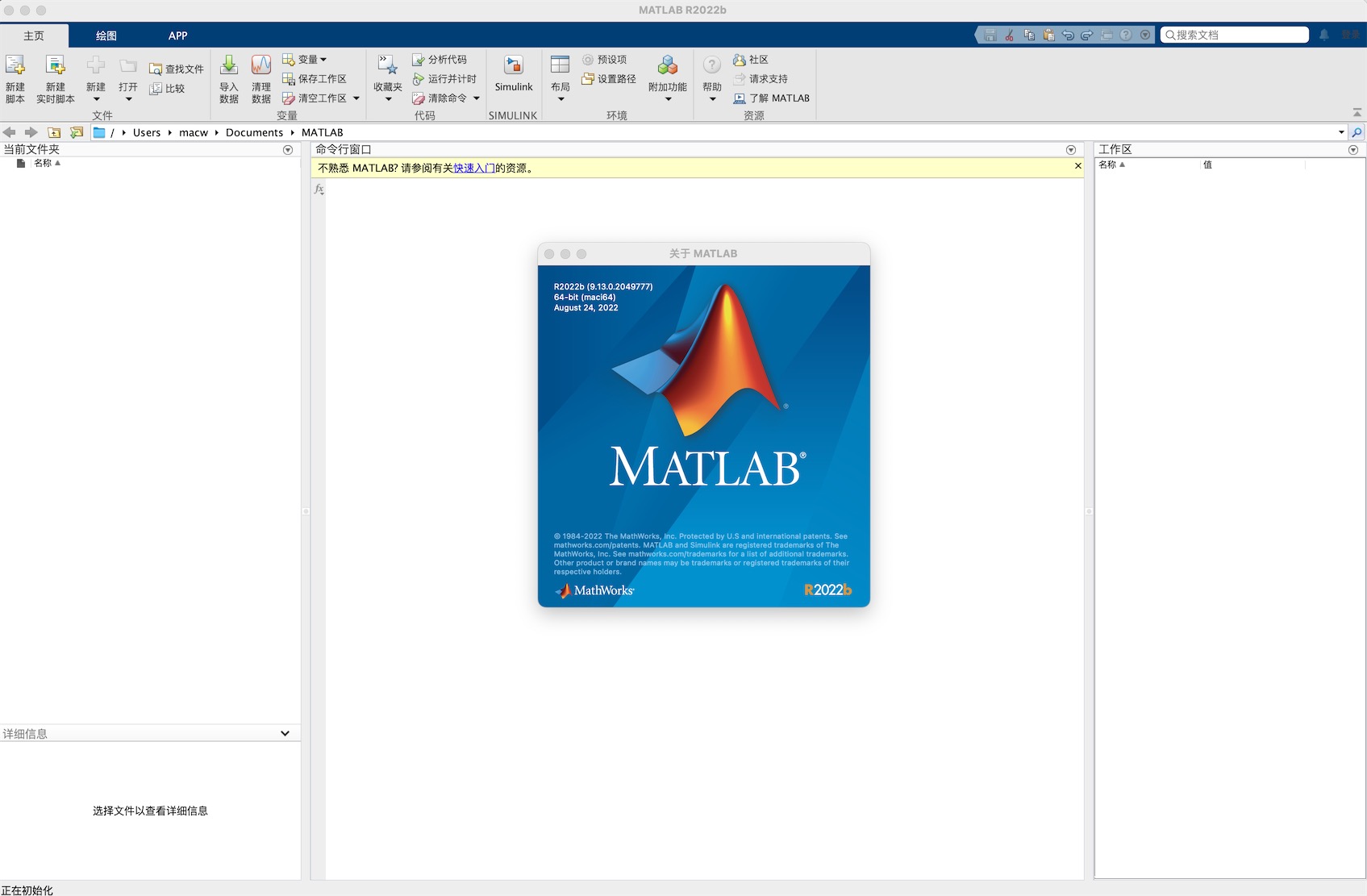This screenshot has height=896, width=1367.
Task: Click the 登录 sign-in button
Action: point(1350,35)
